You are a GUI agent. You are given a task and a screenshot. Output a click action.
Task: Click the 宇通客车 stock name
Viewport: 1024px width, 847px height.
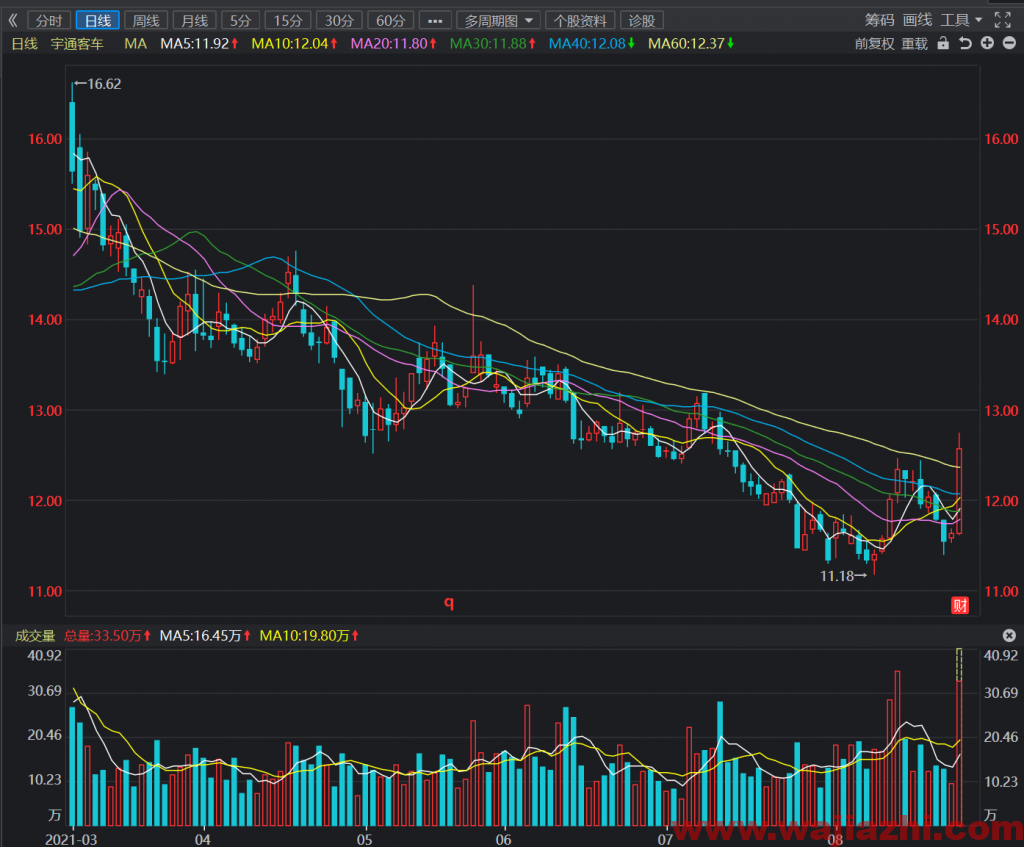click(x=77, y=44)
